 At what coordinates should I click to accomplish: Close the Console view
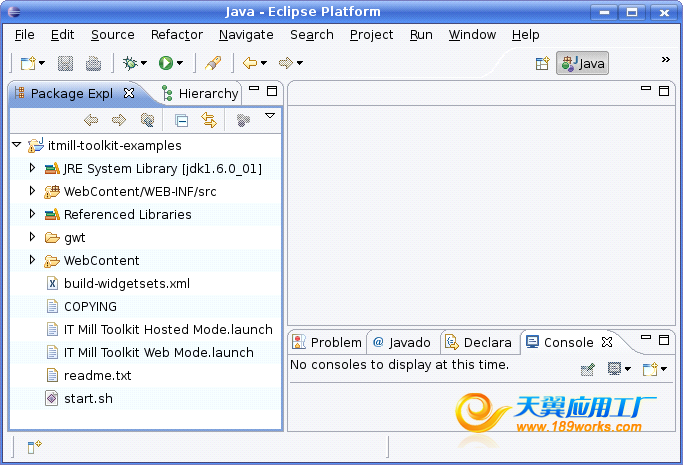607,342
